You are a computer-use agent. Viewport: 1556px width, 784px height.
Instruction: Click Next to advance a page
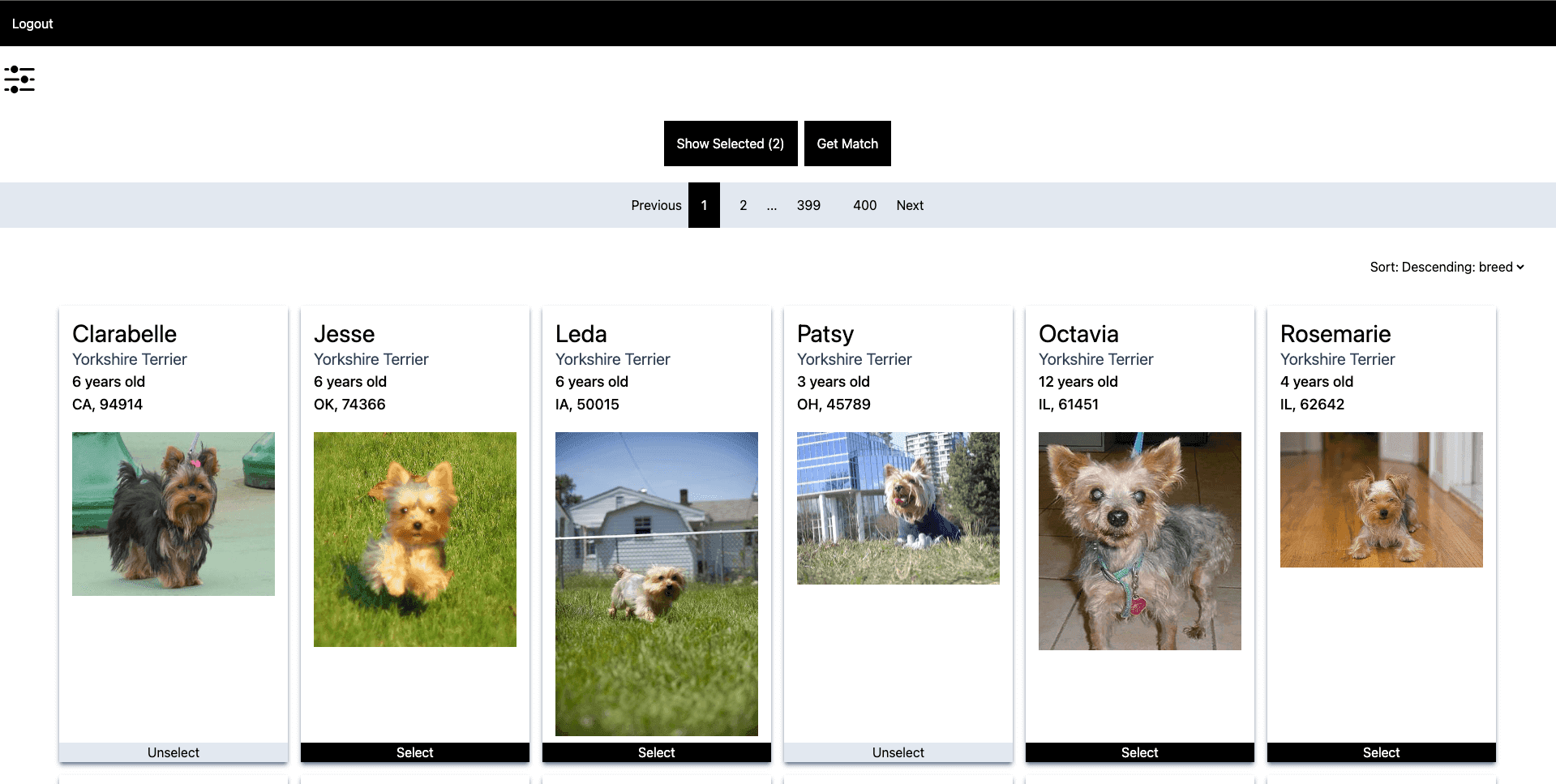click(909, 205)
